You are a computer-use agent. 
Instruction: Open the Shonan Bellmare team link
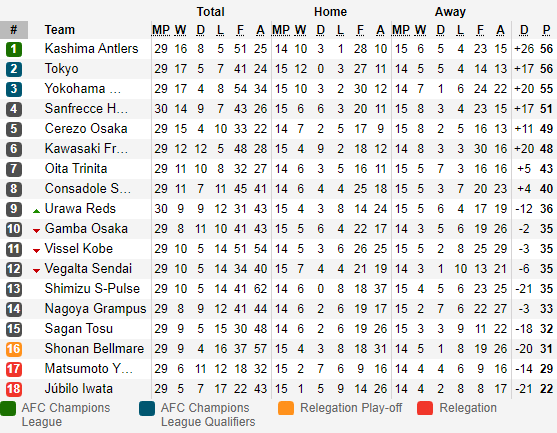(94, 348)
